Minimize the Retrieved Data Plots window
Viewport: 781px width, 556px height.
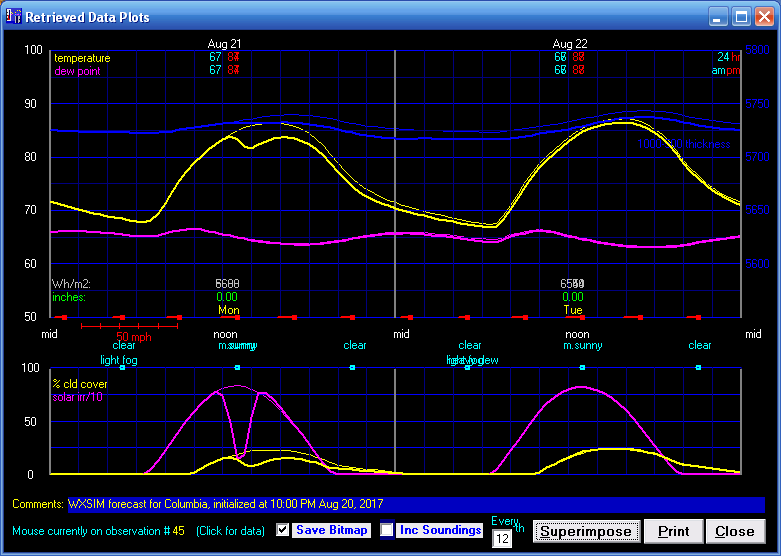tap(719, 17)
